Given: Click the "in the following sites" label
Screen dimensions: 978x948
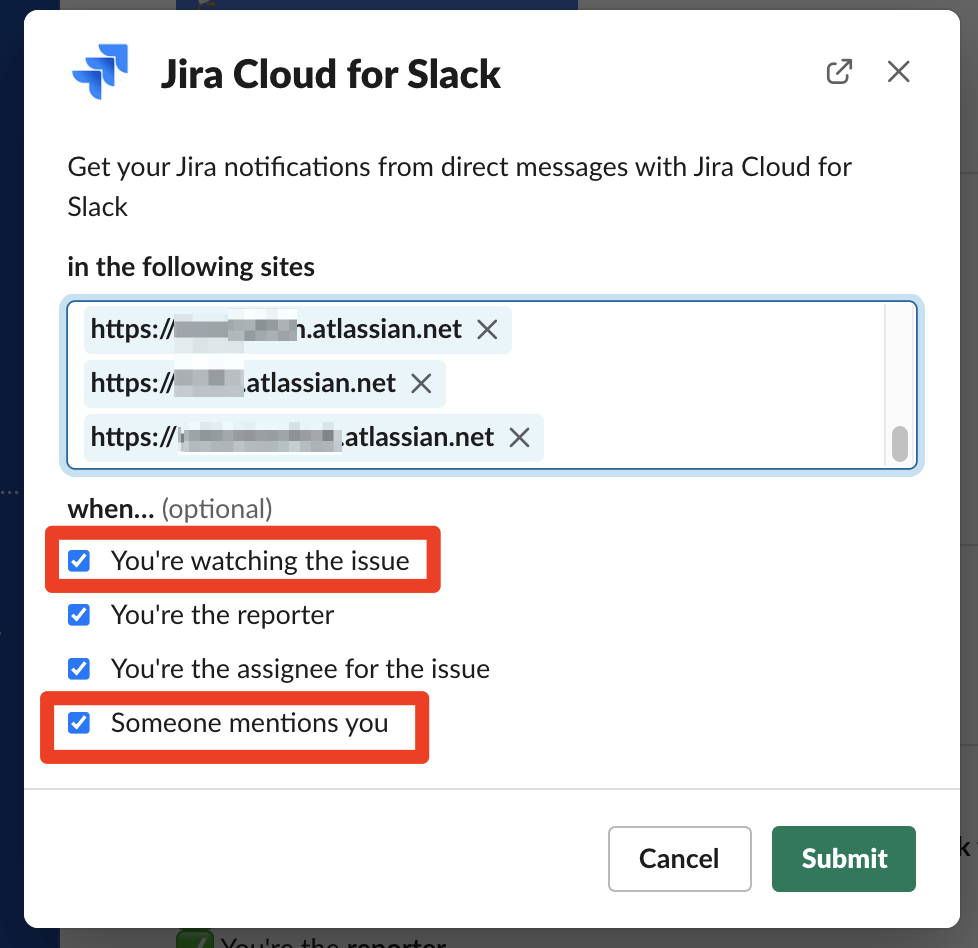Looking at the screenshot, I should [191, 267].
